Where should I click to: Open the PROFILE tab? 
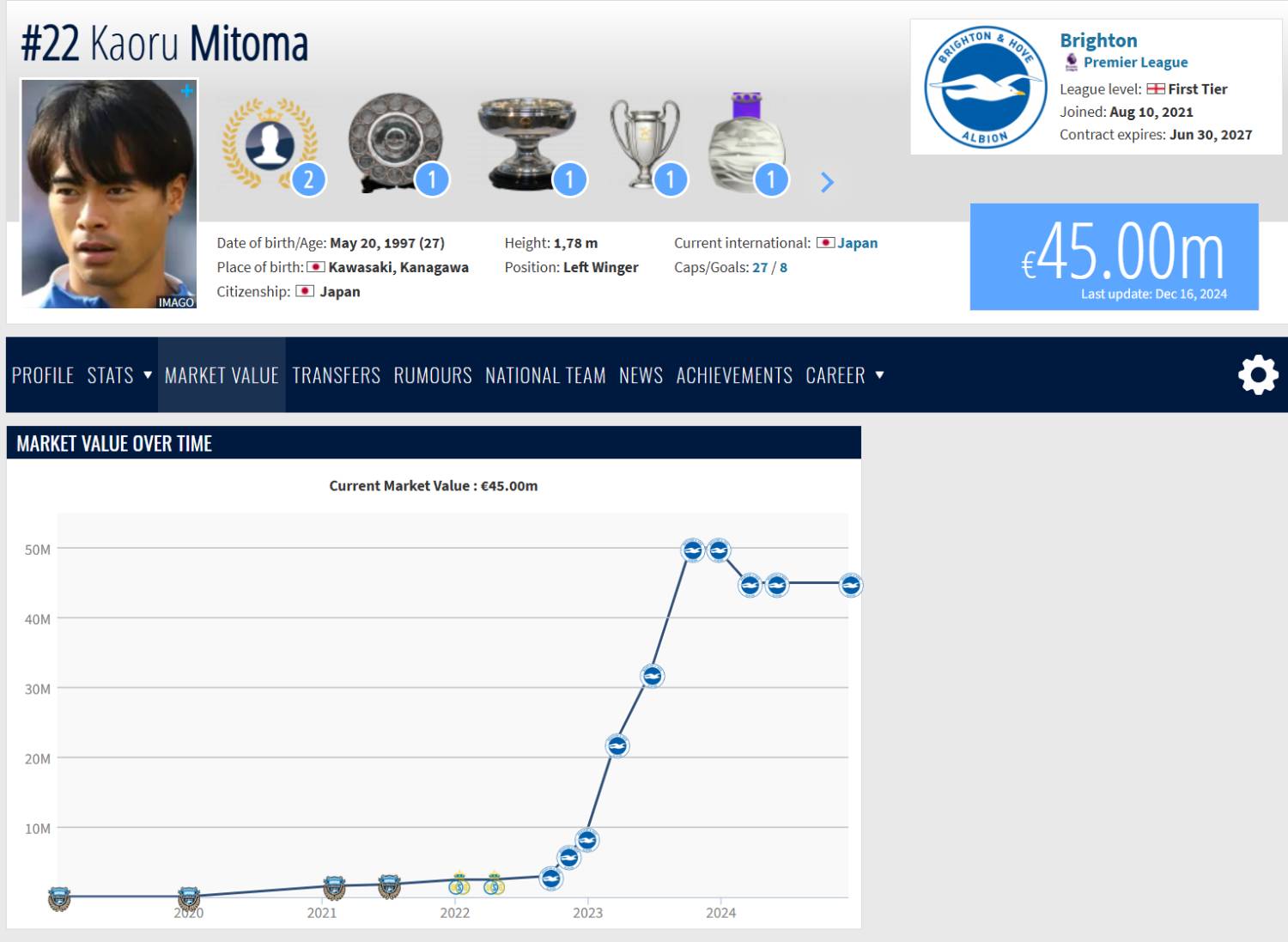tap(43, 375)
